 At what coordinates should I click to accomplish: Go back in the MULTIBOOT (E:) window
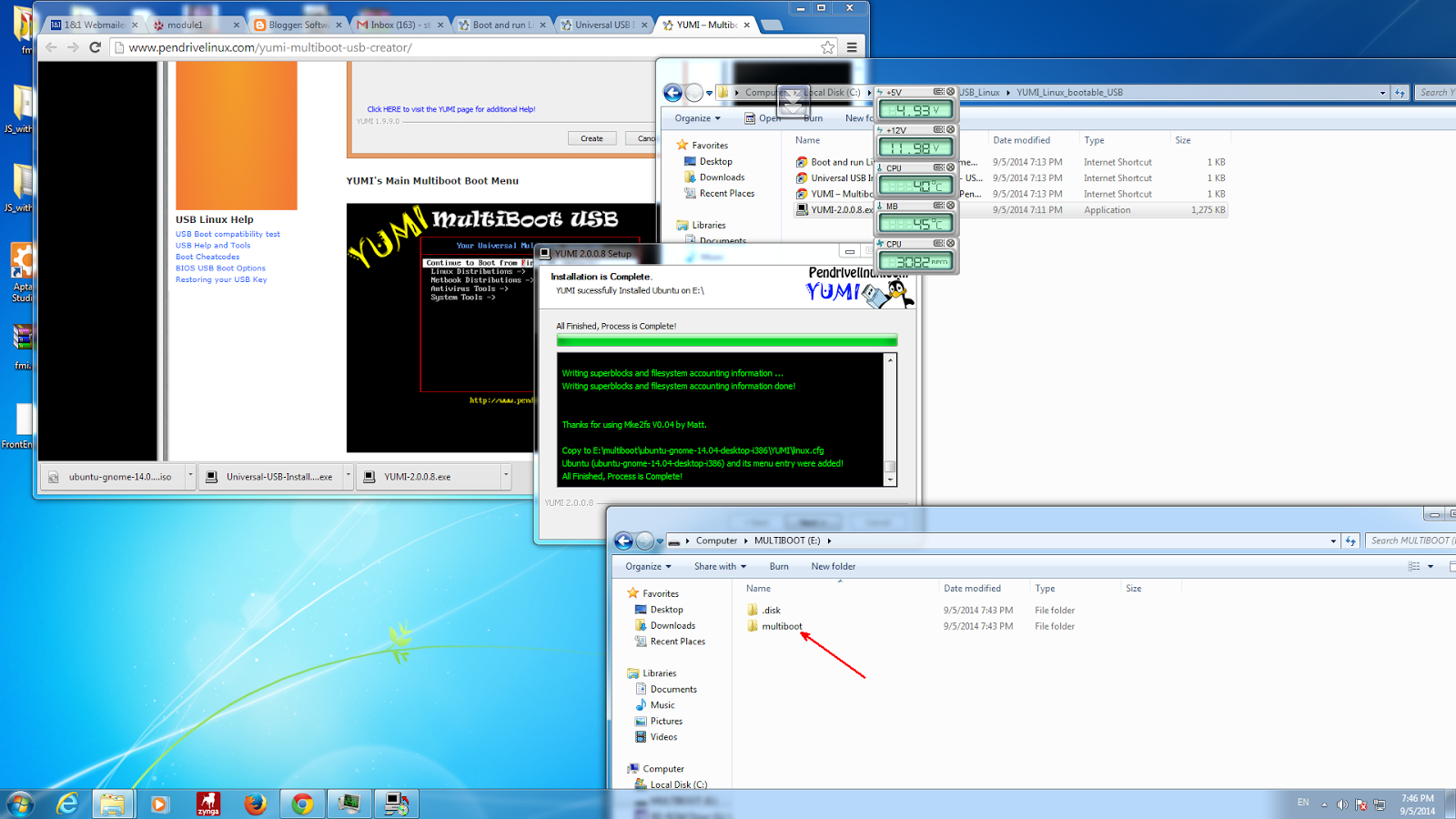(623, 541)
